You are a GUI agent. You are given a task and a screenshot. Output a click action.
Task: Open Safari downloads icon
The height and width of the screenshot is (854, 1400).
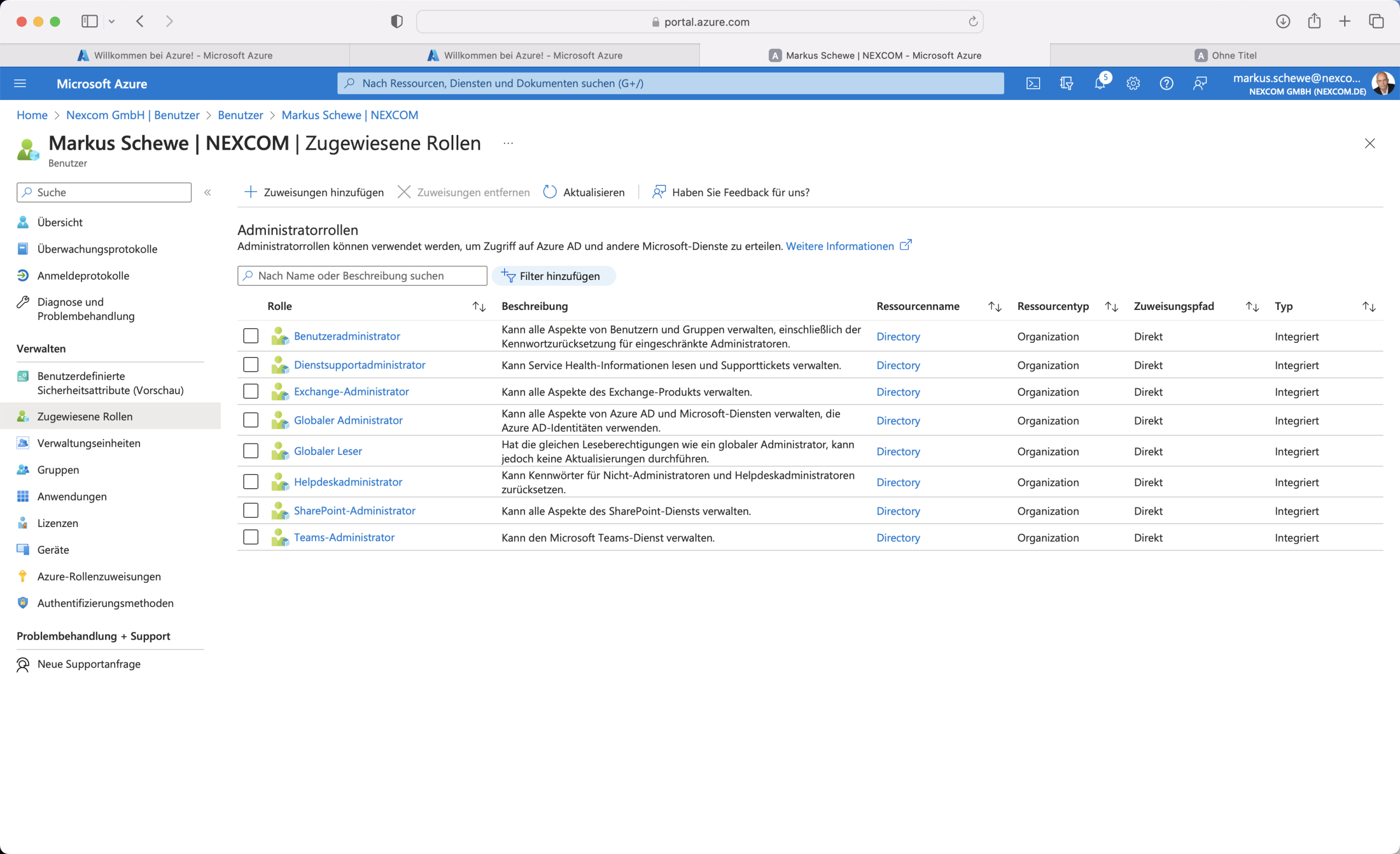(1283, 21)
